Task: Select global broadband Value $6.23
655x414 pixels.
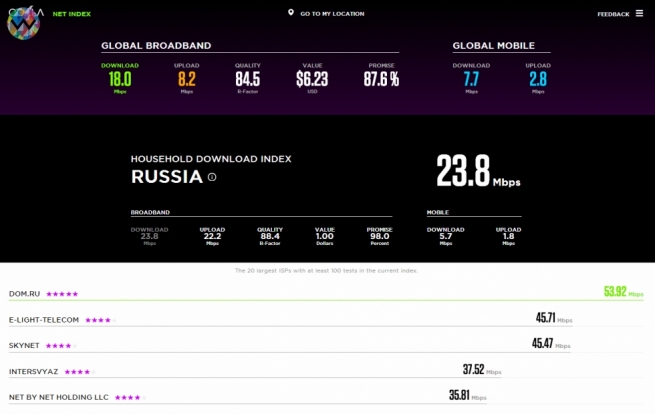Action: 312,78
